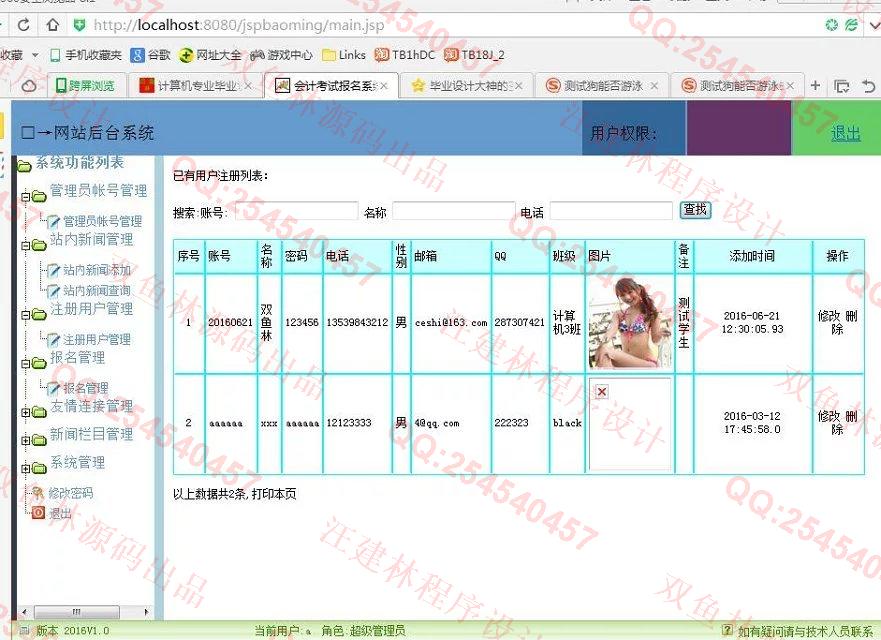The height and width of the screenshot is (640, 881).
Task: Open 站内新闻添加 in sidebar tree
Action: coord(96,270)
